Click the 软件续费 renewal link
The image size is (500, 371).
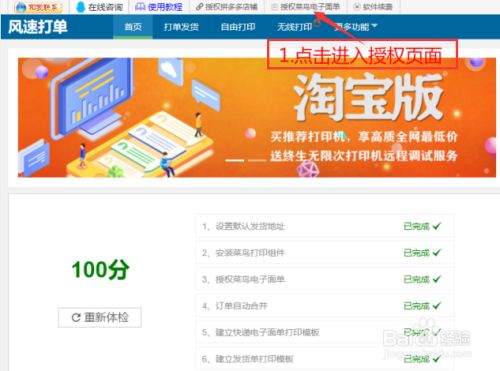point(373,7)
